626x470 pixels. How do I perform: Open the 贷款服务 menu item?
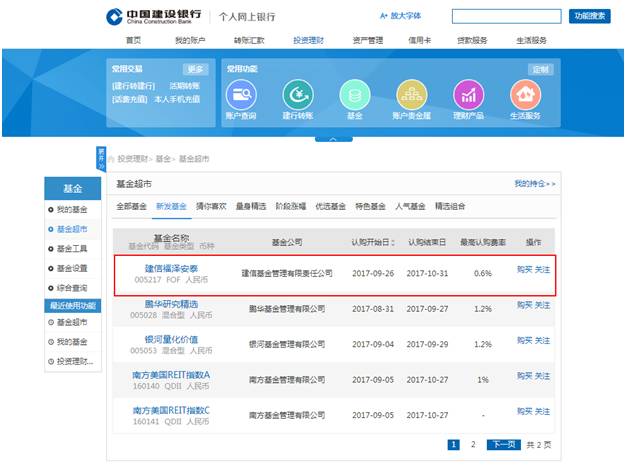(472, 40)
